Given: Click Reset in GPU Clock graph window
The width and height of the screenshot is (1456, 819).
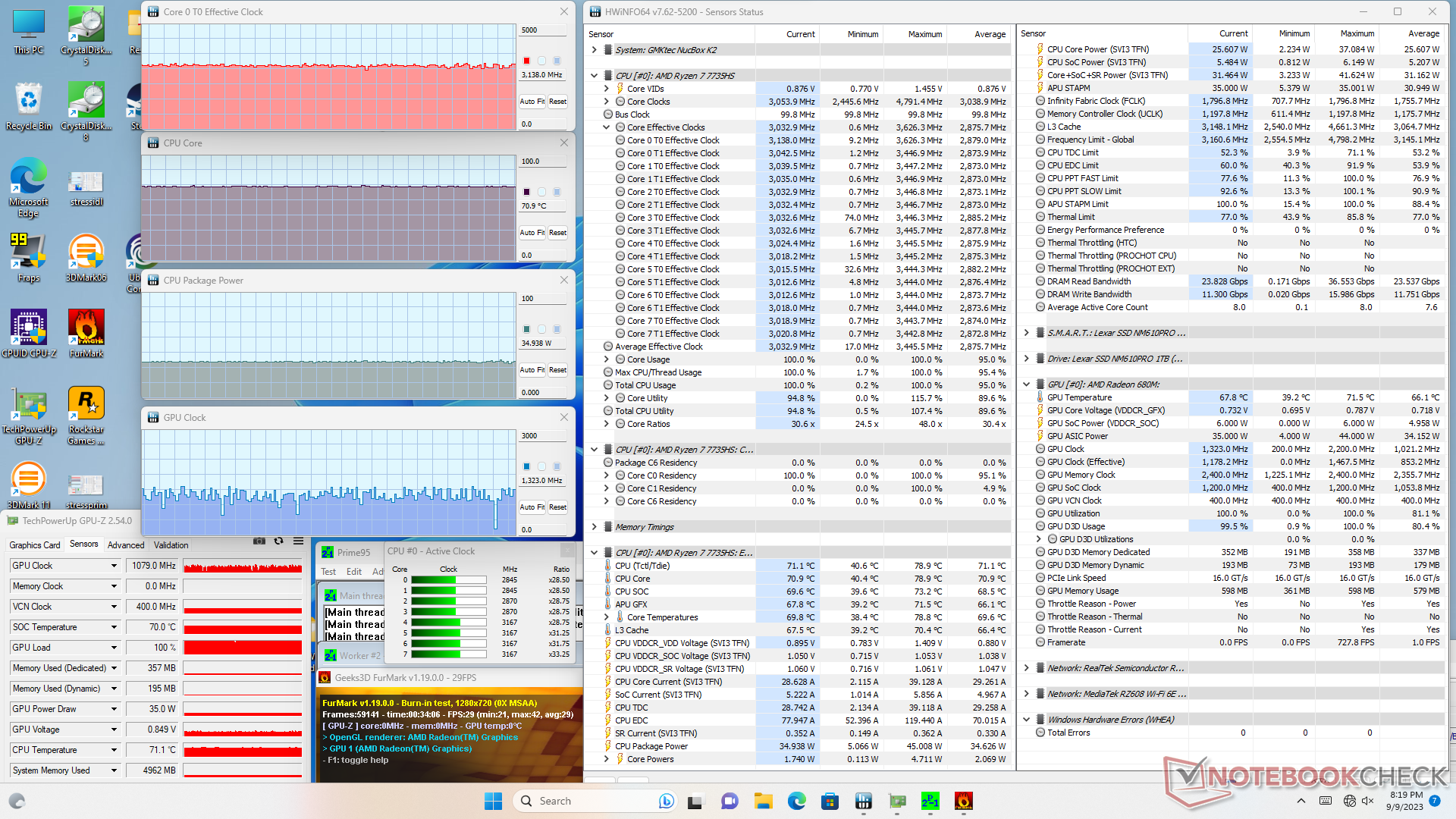Looking at the screenshot, I should pos(557,507).
